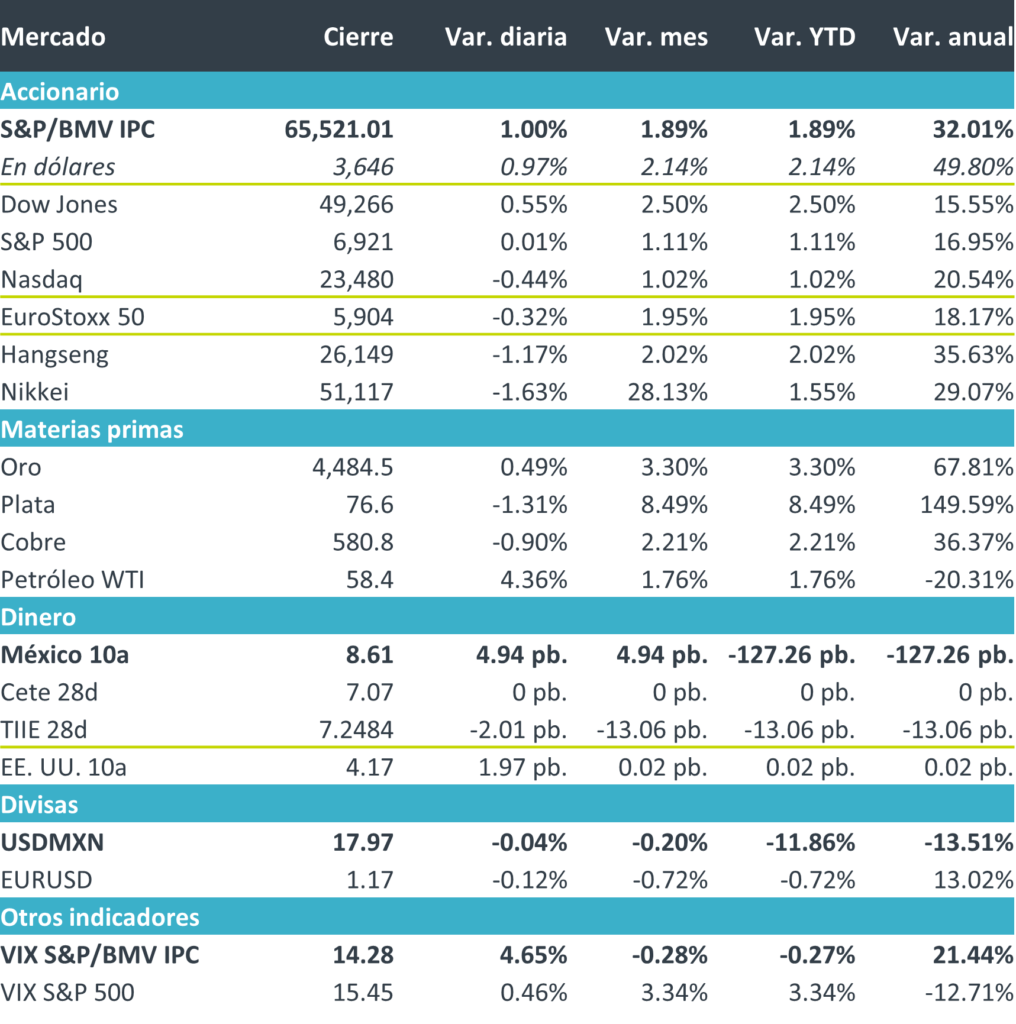Select the VIX S&P 500 row label
The height and width of the screenshot is (1024, 1016).
coord(67,992)
